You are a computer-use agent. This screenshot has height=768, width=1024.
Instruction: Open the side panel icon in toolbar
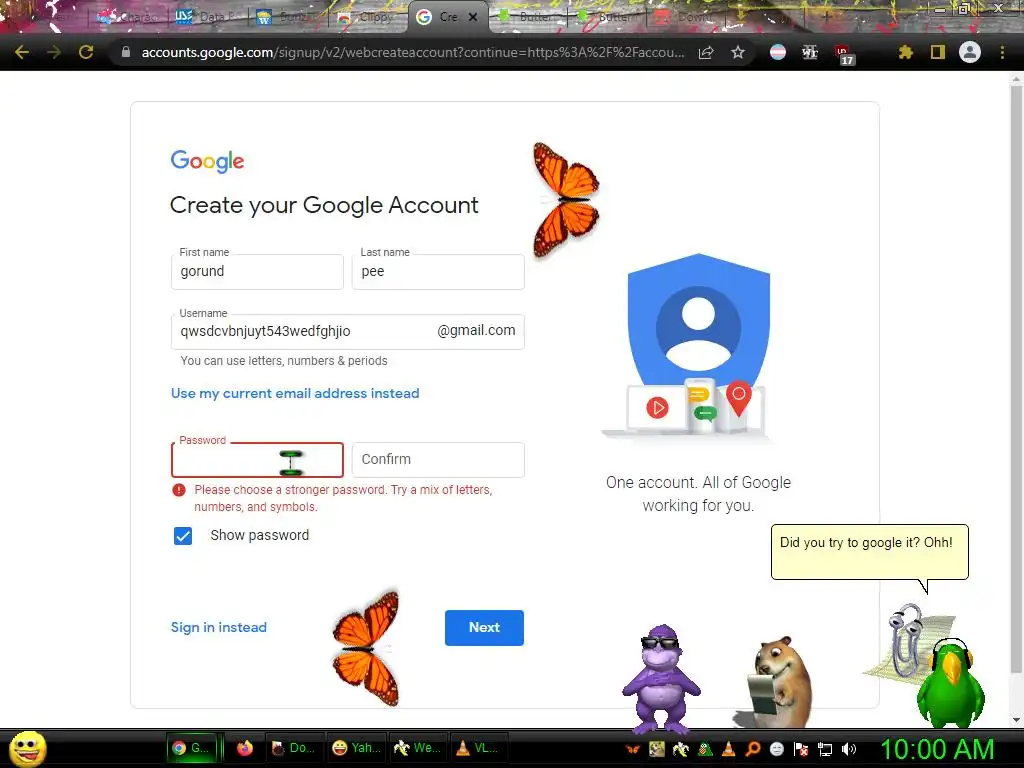(x=938, y=52)
